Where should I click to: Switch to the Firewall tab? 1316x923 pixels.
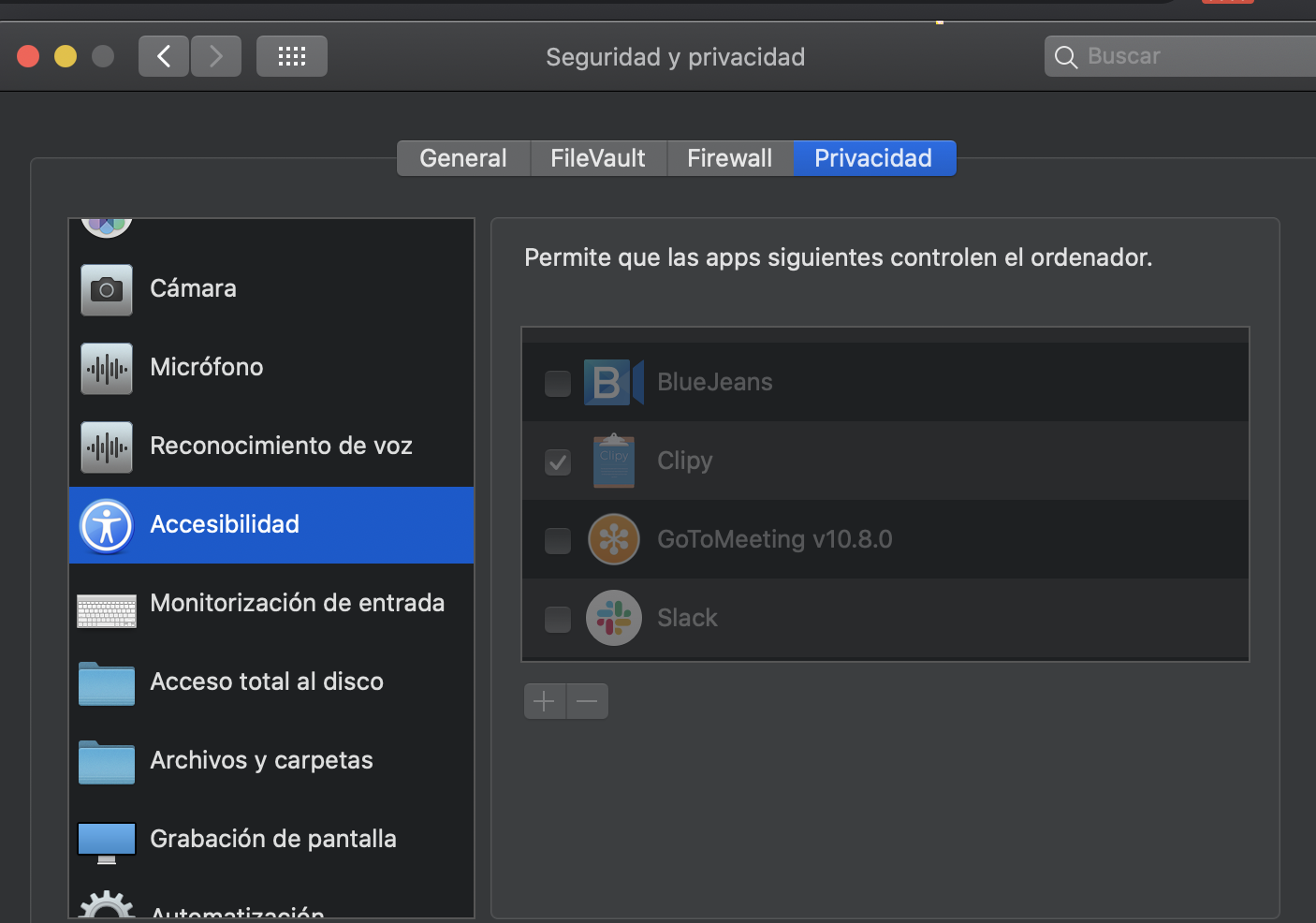point(729,157)
